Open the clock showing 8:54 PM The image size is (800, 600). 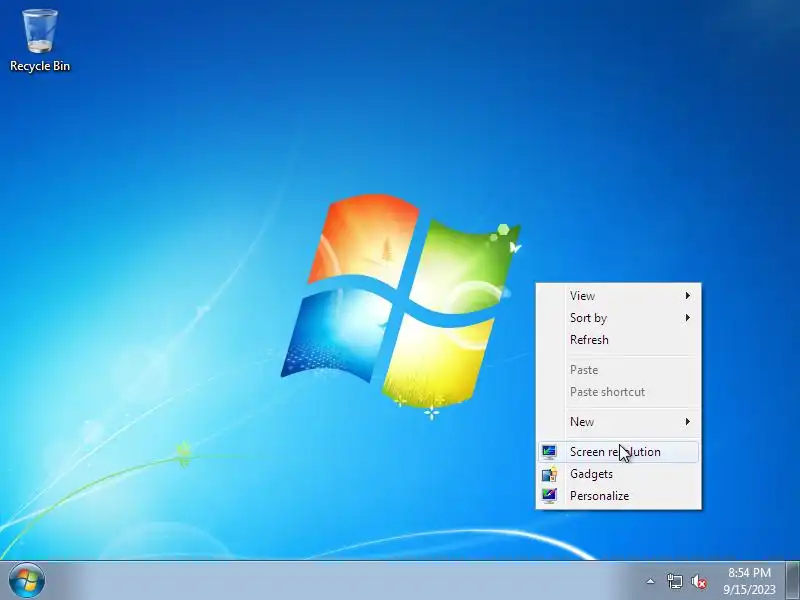749,581
